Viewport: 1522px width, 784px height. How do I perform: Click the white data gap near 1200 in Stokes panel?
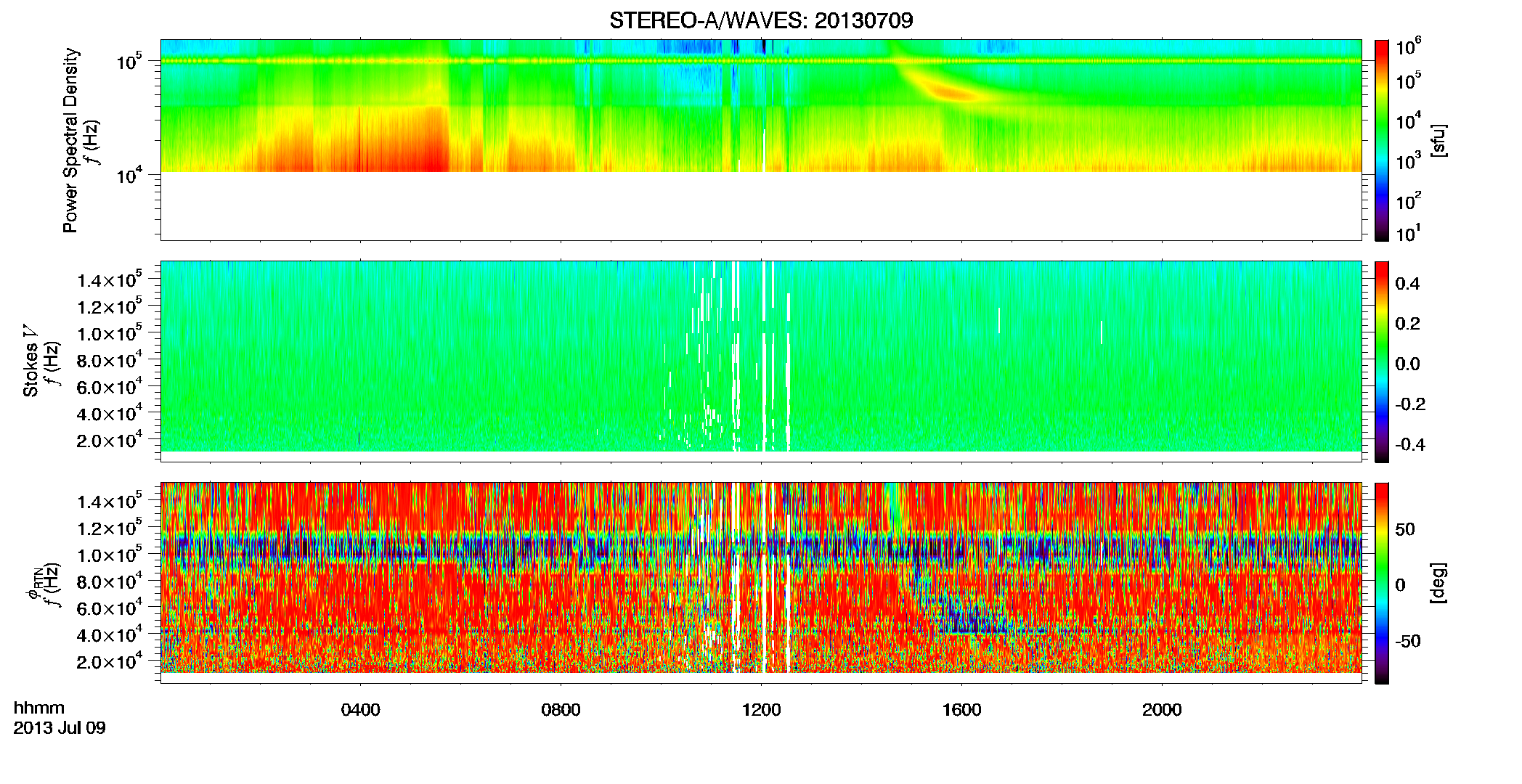click(x=764, y=356)
